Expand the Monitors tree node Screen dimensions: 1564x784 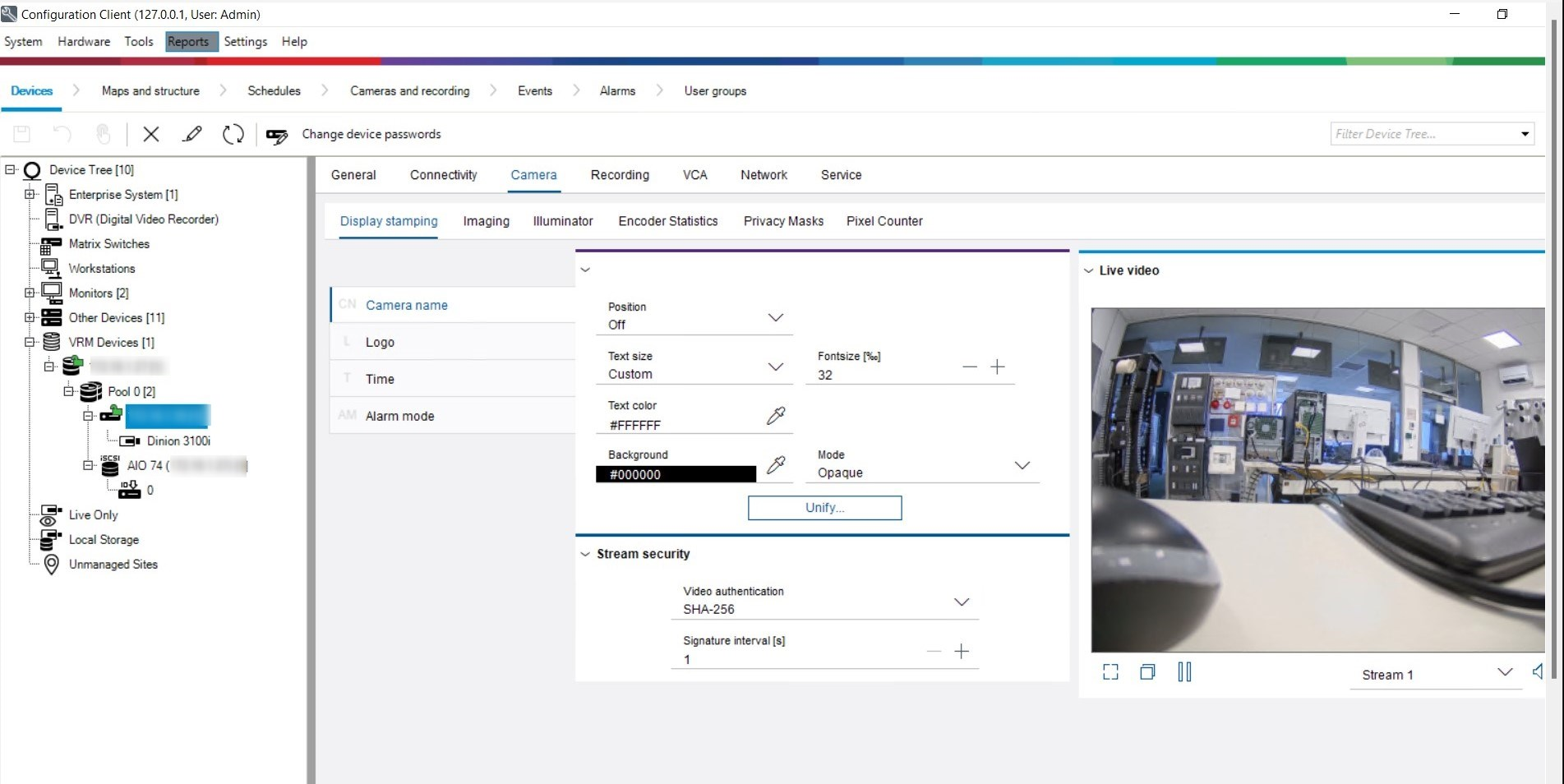point(30,293)
